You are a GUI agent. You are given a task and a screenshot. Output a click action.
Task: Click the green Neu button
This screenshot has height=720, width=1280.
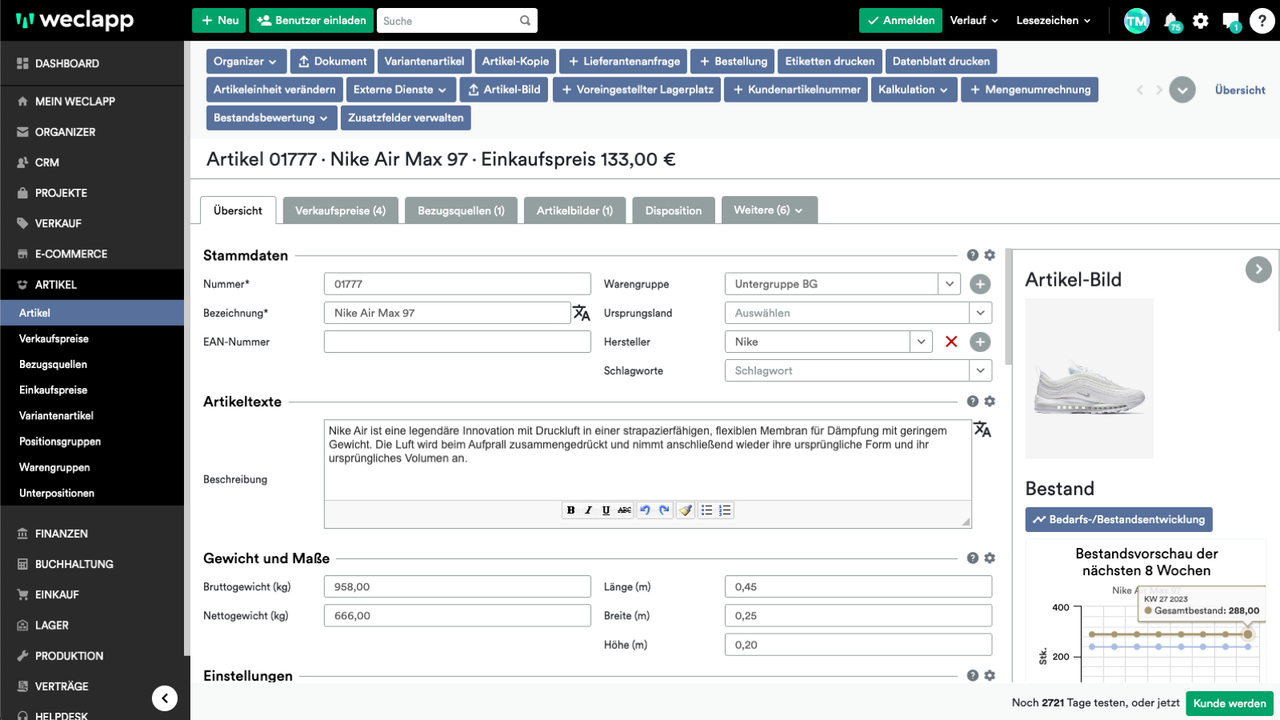[x=219, y=20]
